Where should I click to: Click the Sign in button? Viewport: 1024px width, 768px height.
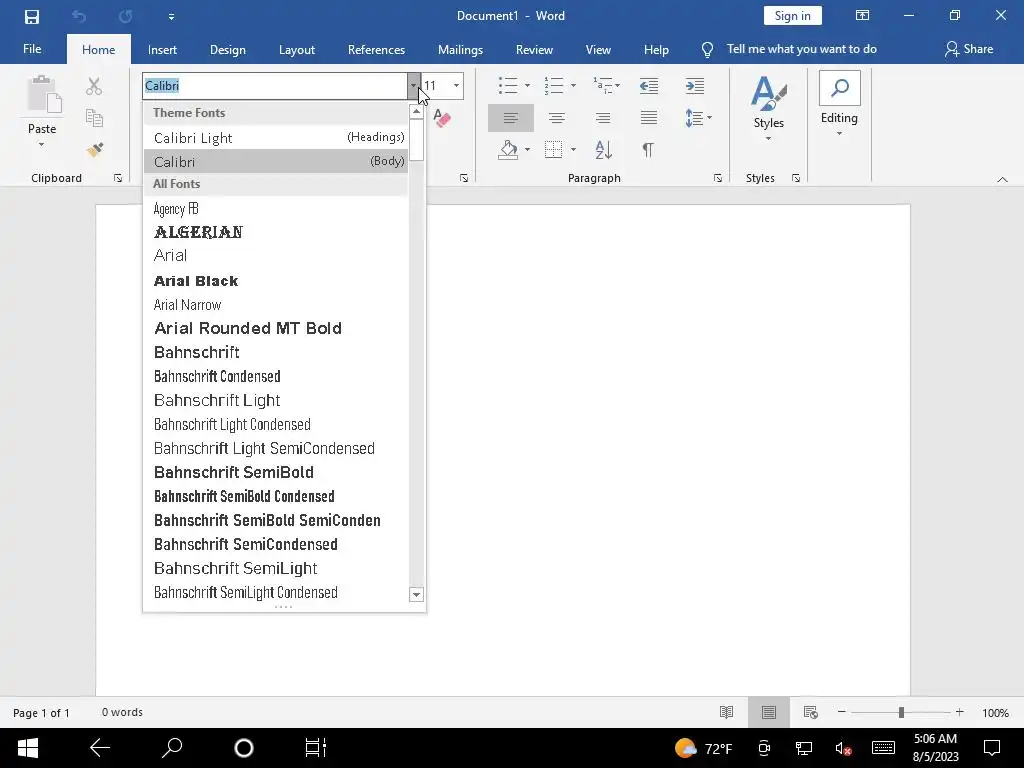pos(793,16)
